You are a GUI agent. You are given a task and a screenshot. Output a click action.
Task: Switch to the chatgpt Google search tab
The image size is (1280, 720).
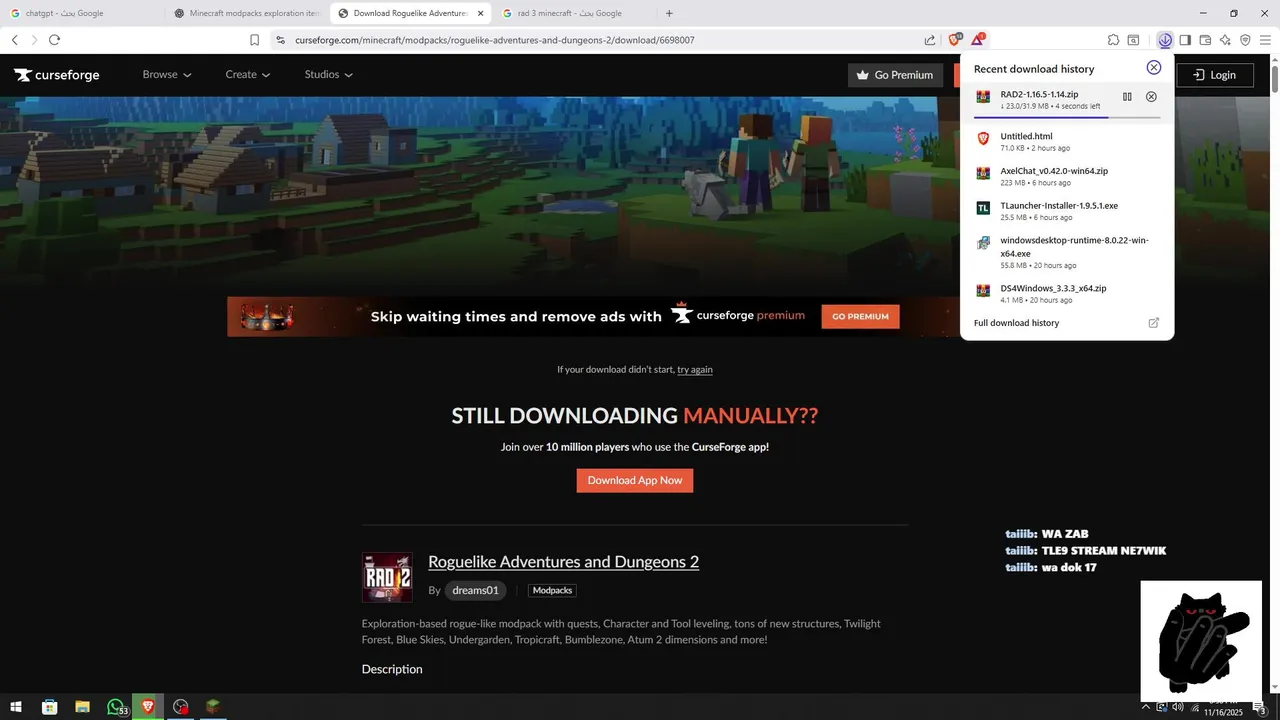pyautogui.click(x=82, y=13)
